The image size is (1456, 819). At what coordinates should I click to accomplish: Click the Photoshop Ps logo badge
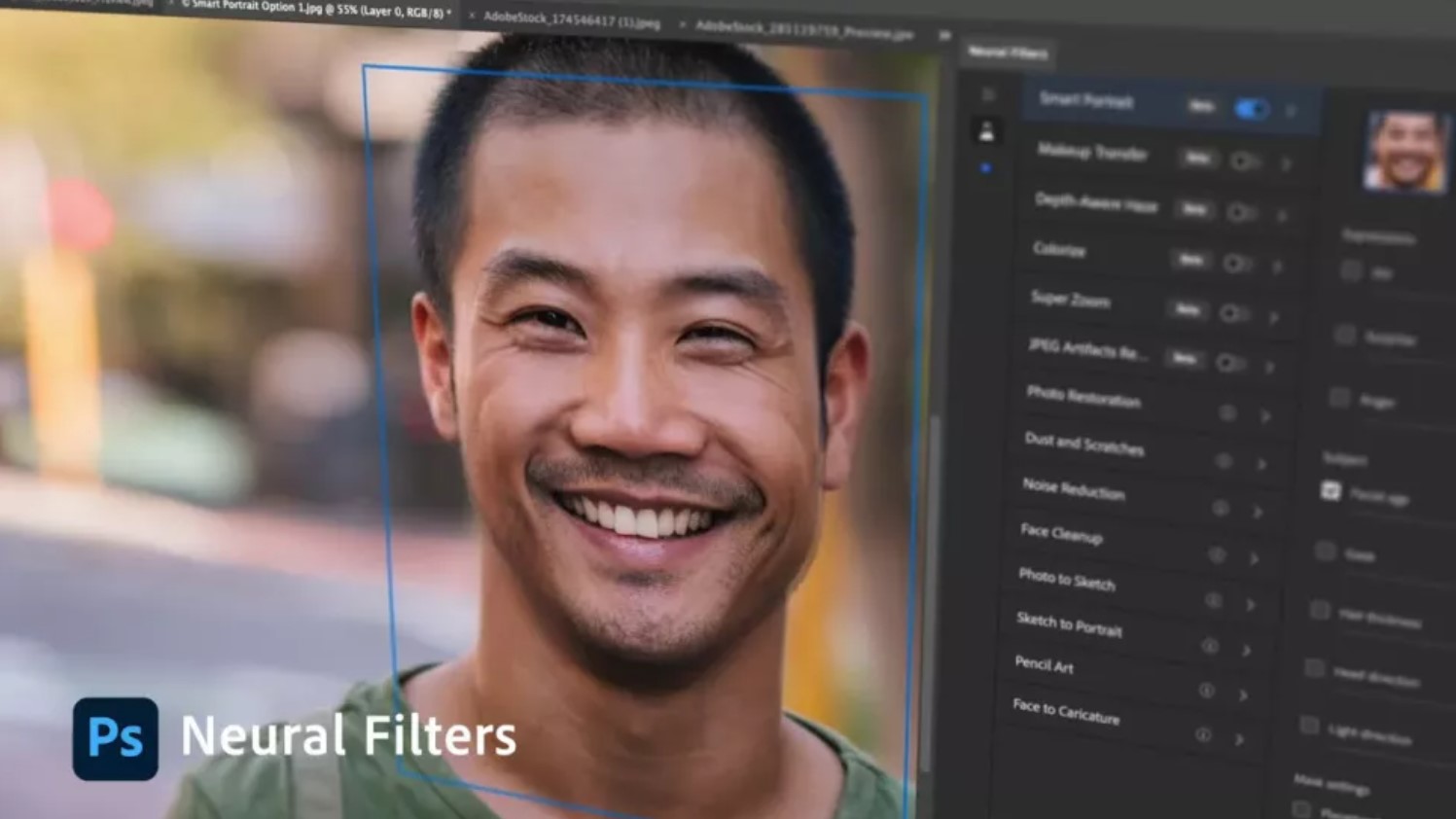(x=115, y=738)
